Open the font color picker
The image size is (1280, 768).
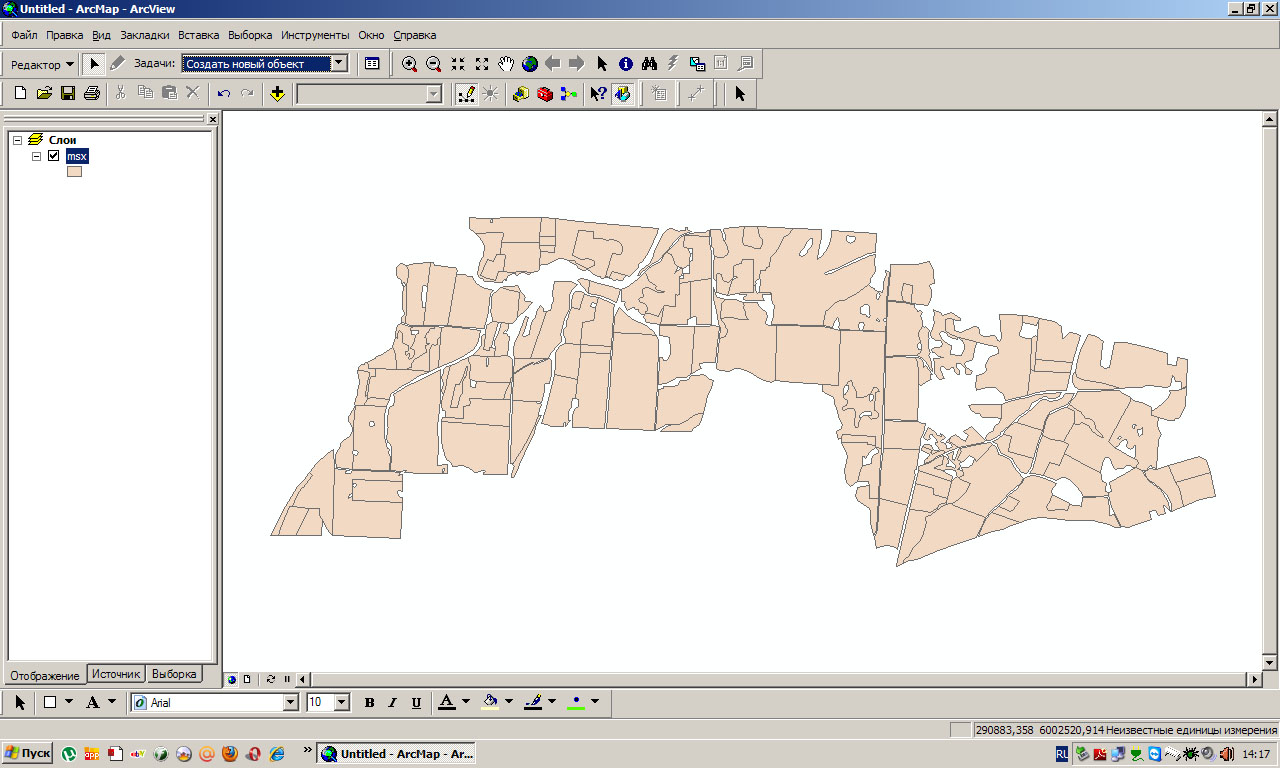(x=463, y=701)
